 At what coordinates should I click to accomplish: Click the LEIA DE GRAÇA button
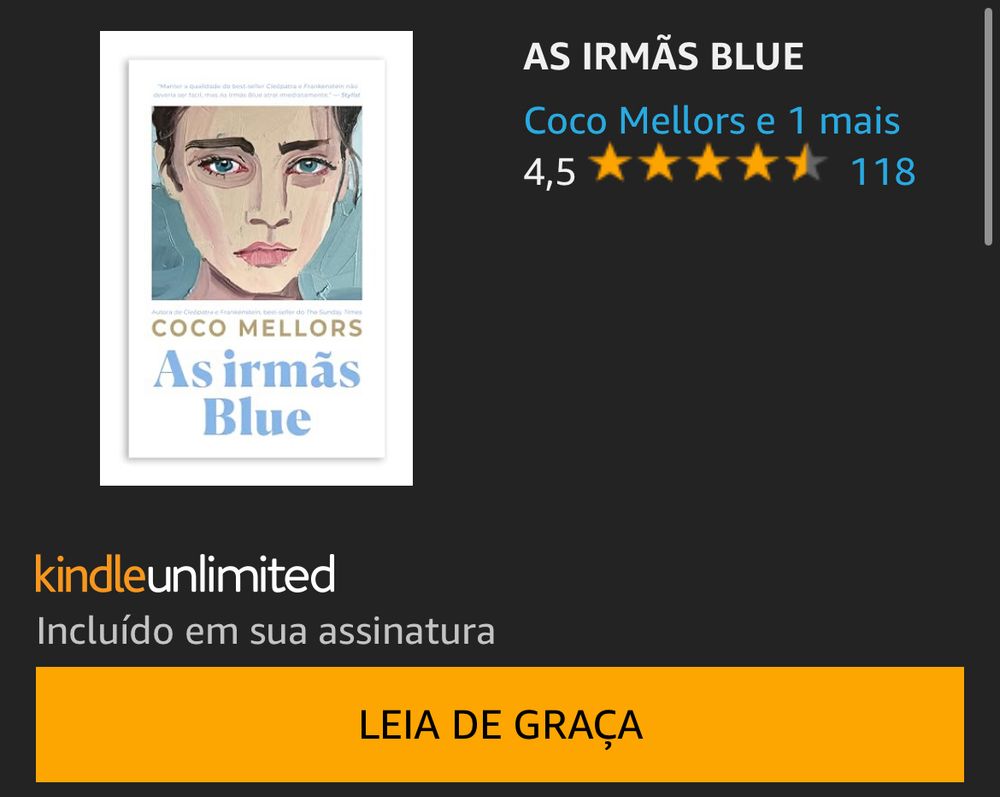pos(499,724)
